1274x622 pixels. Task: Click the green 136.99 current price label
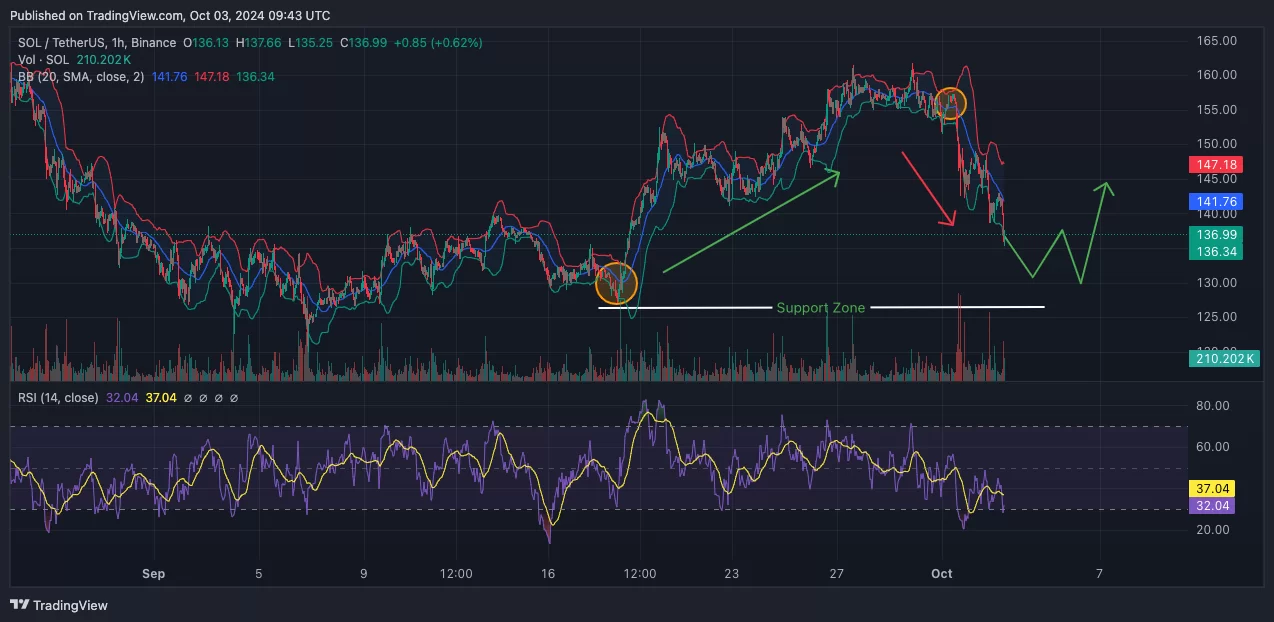click(1215, 234)
